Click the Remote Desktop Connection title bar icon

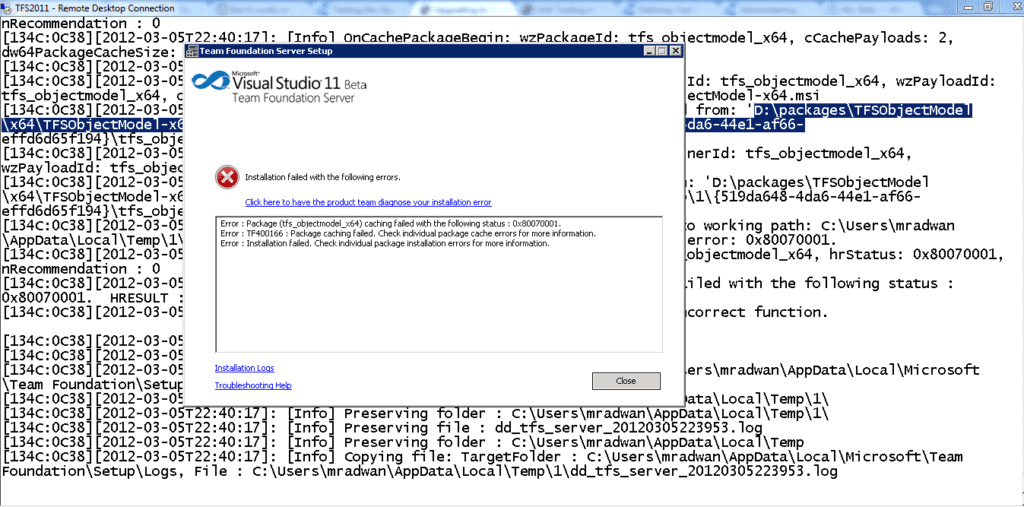[x=8, y=8]
